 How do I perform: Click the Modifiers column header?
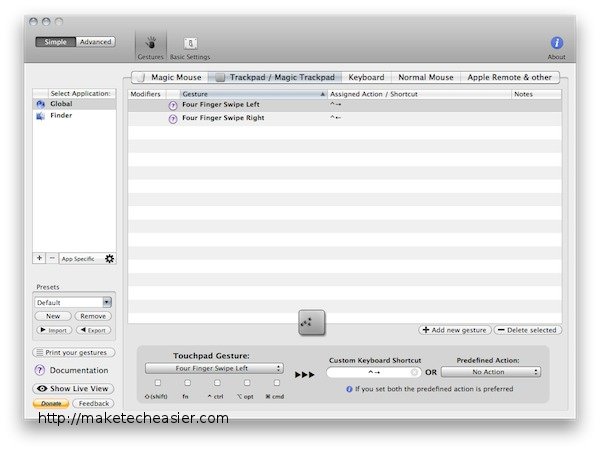point(145,94)
